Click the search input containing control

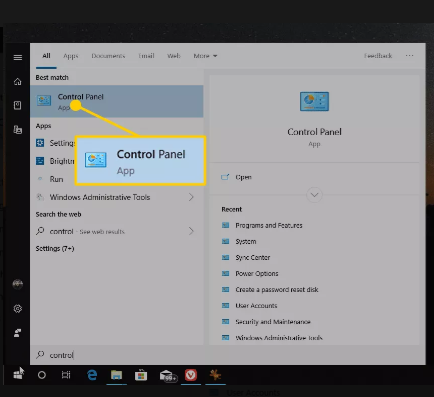(x=228, y=355)
